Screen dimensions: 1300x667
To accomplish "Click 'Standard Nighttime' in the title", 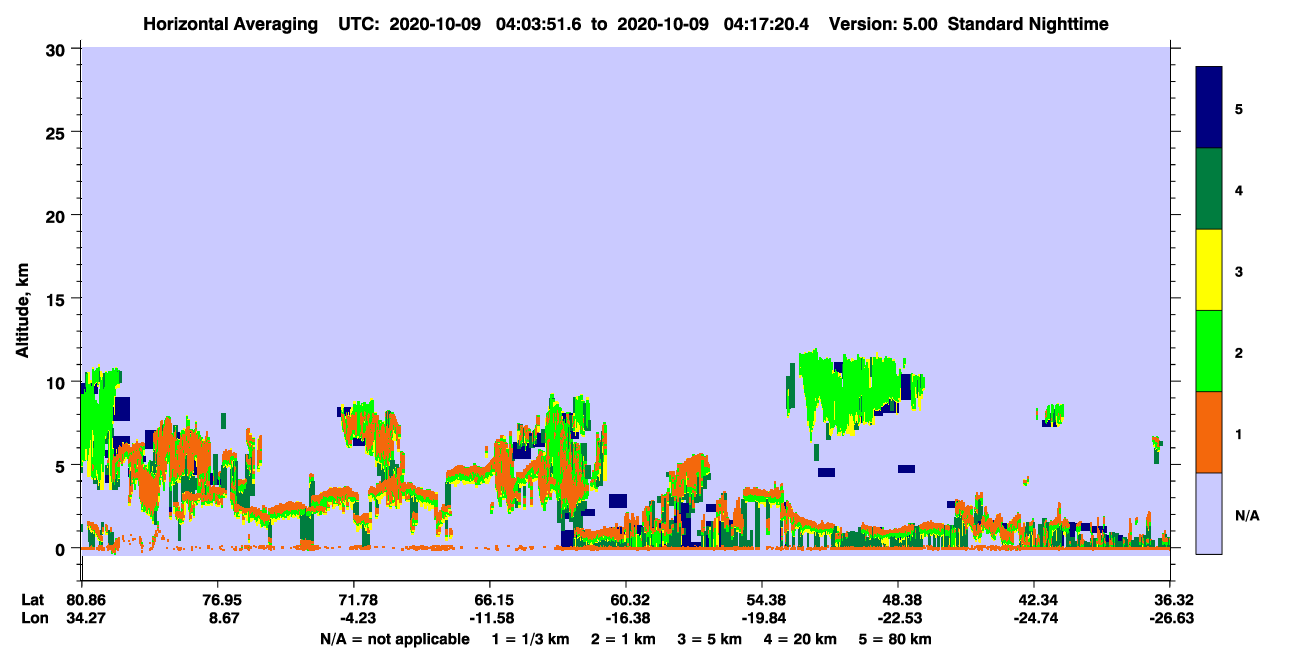I will [x=1028, y=24].
